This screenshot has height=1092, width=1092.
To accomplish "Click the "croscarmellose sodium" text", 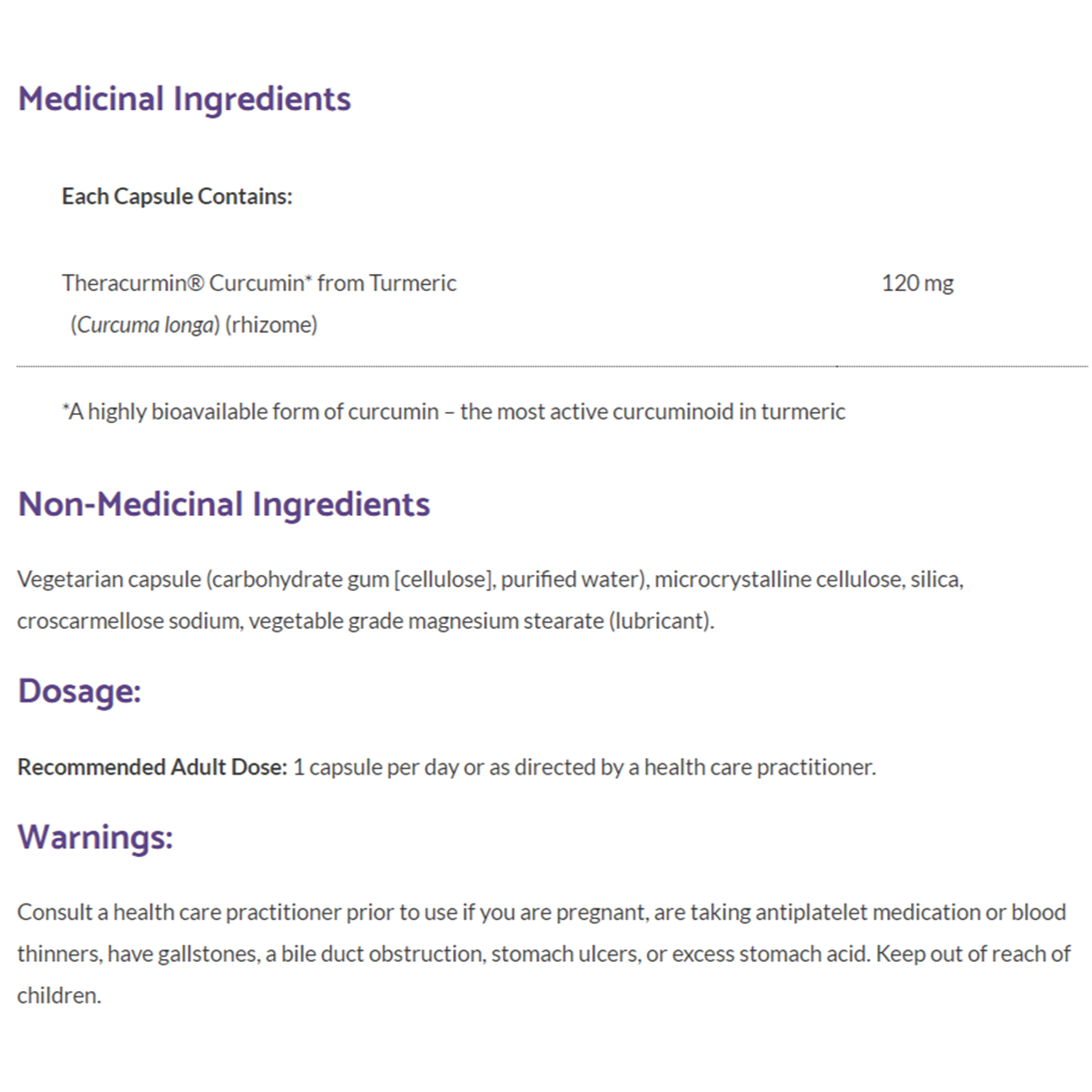I will [x=128, y=622].
